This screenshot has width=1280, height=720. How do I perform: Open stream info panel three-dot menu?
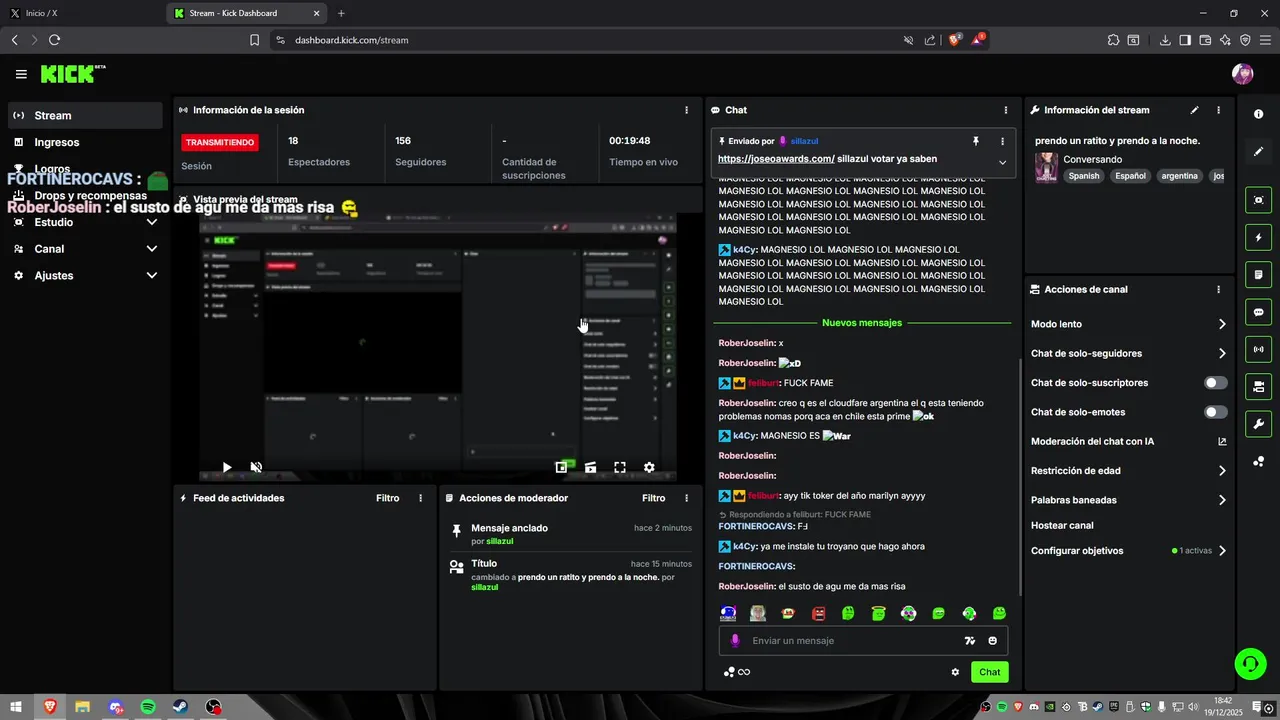1218,110
